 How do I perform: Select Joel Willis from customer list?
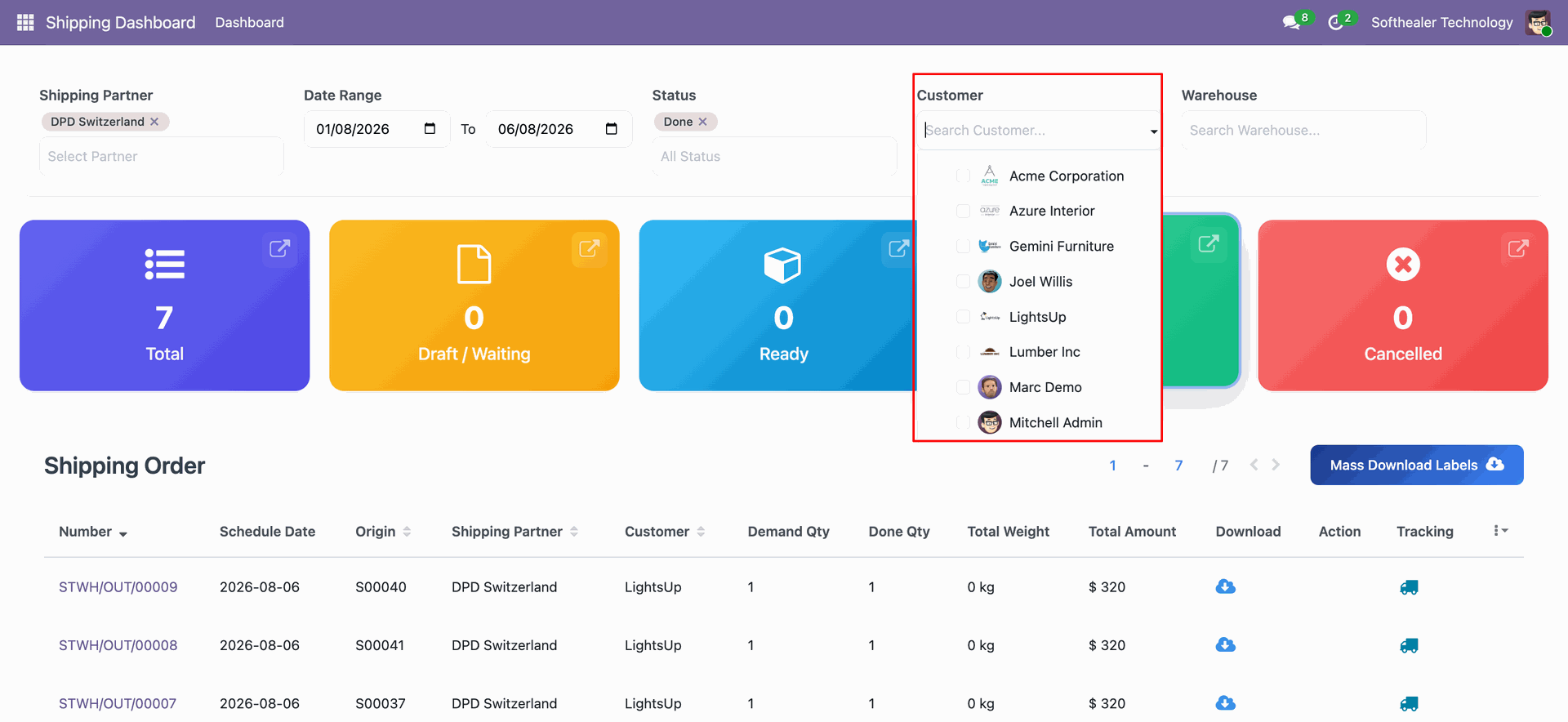click(x=1041, y=282)
